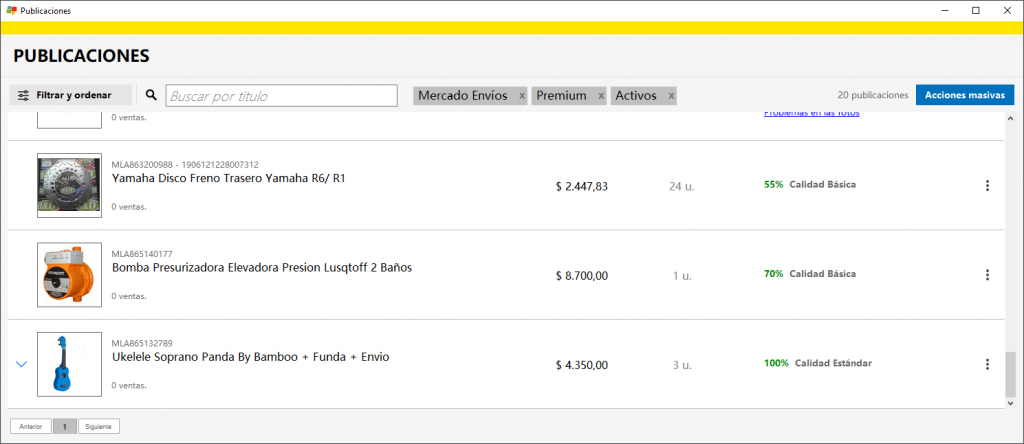Click the scrollbar down arrow
The image size is (1024, 444).
pos(1010,404)
